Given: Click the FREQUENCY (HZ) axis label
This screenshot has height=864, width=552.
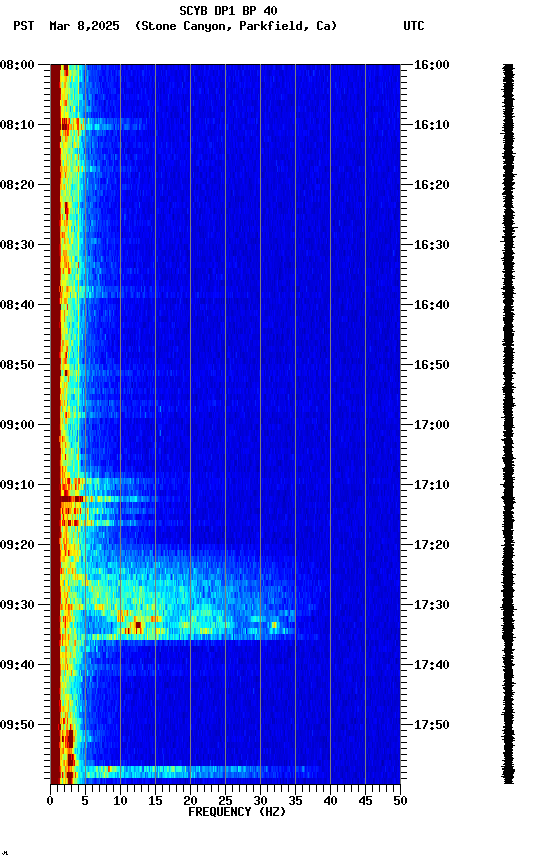Looking at the screenshot, I should point(237,813).
